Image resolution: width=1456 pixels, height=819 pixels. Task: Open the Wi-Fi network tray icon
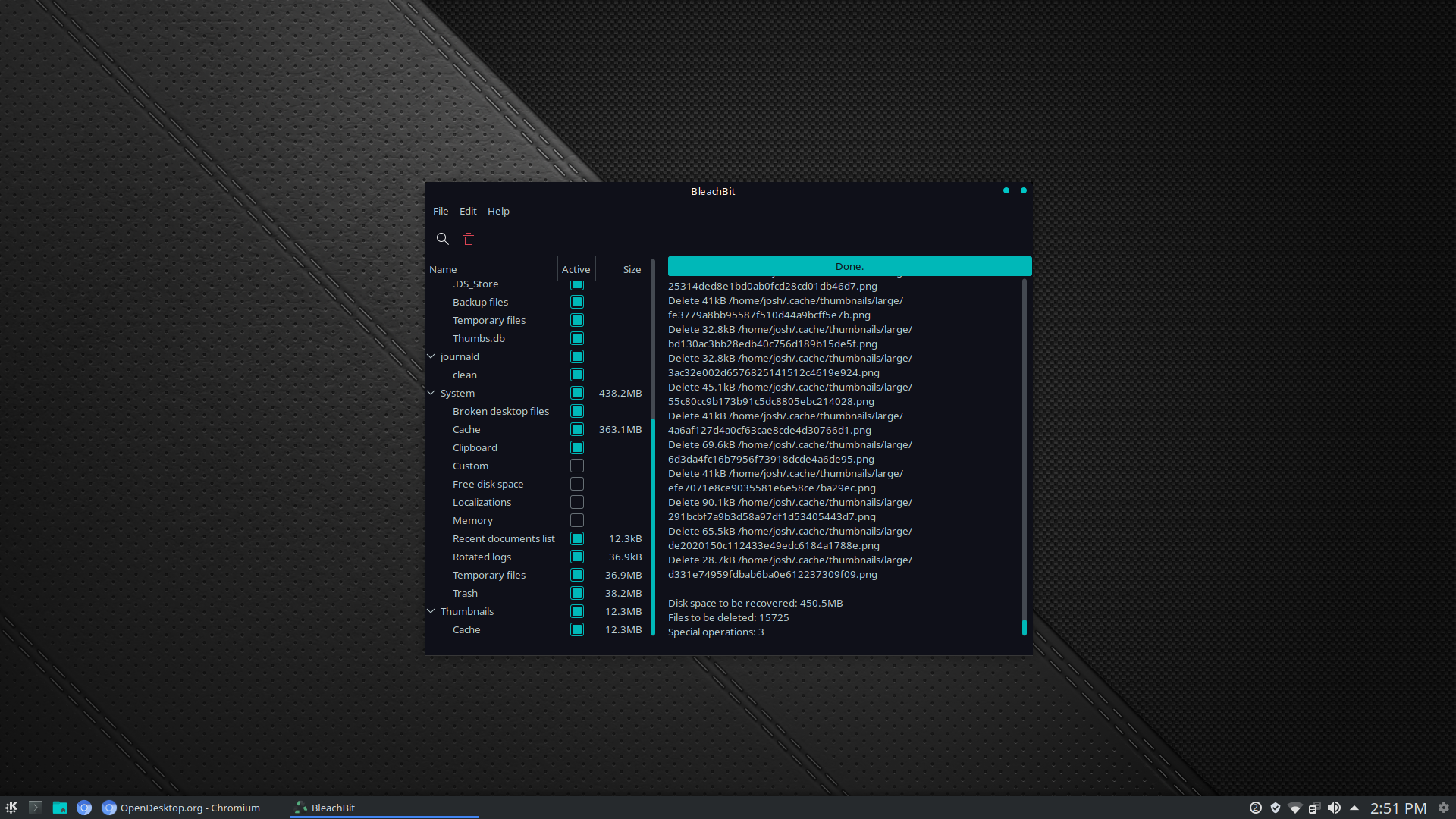coord(1295,808)
